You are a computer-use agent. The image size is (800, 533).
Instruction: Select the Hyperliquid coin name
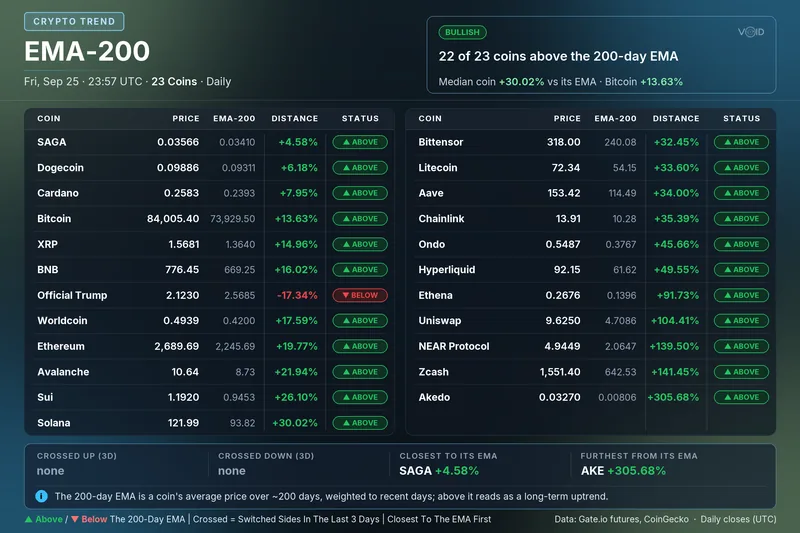446,270
